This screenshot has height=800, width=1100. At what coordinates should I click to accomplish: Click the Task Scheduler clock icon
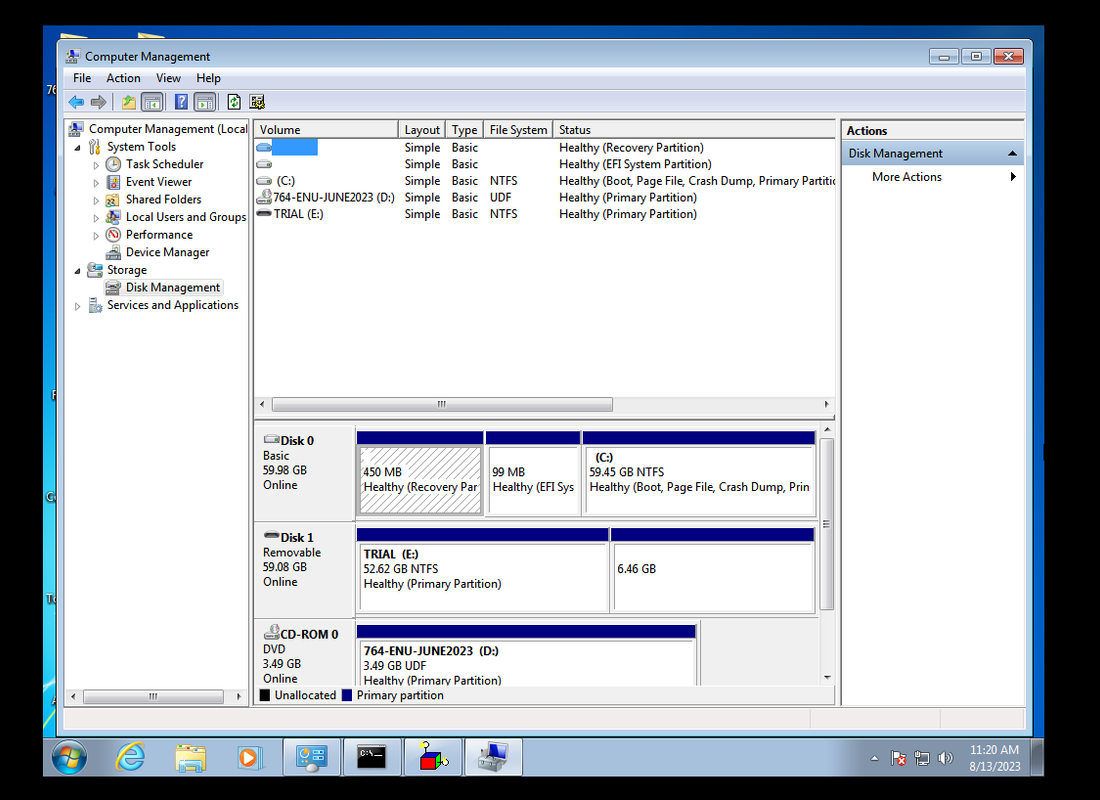pyautogui.click(x=113, y=164)
